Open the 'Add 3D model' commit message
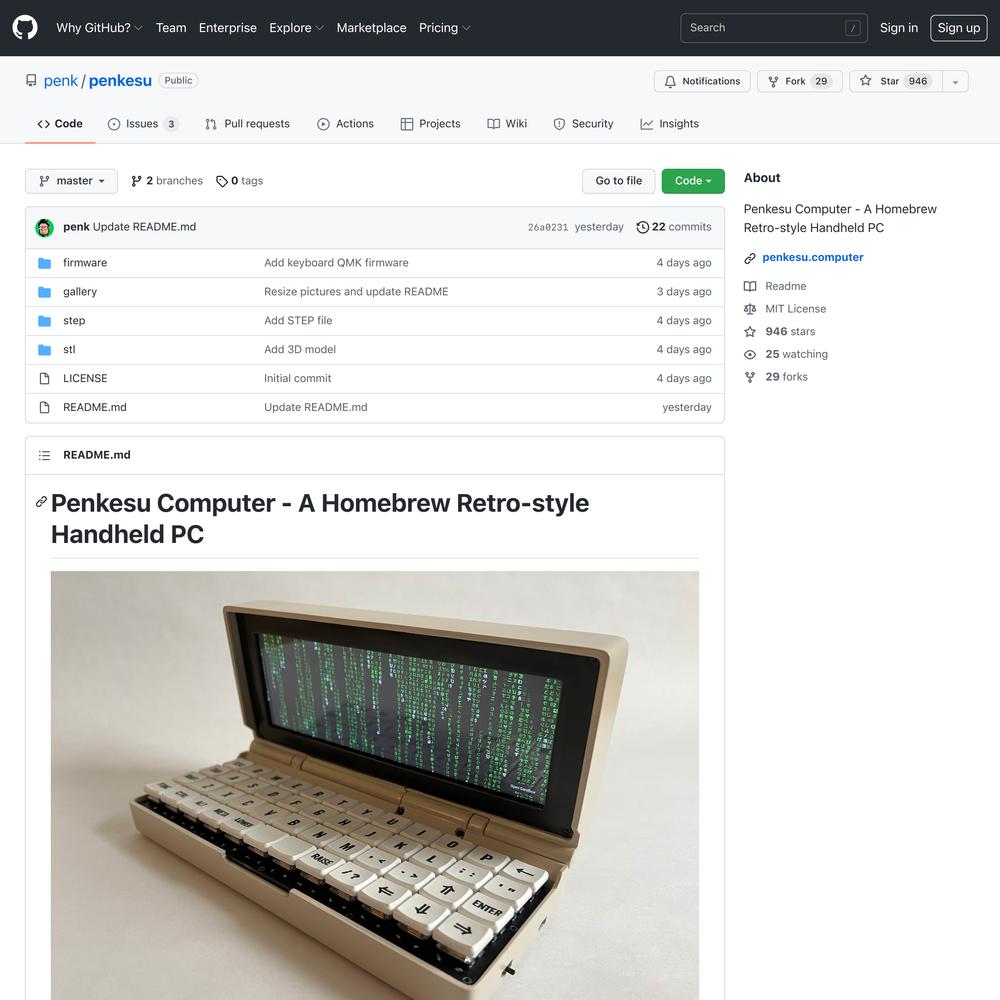1000x1000 pixels. pyautogui.click(x=300, y=349)
